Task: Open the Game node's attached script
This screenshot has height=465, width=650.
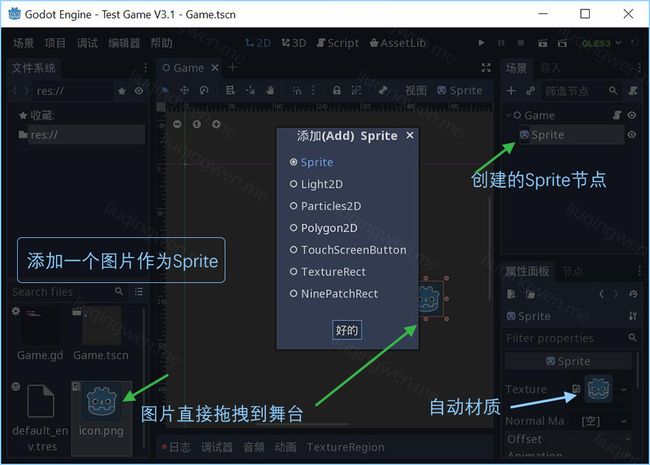Action: pos(617,115)
